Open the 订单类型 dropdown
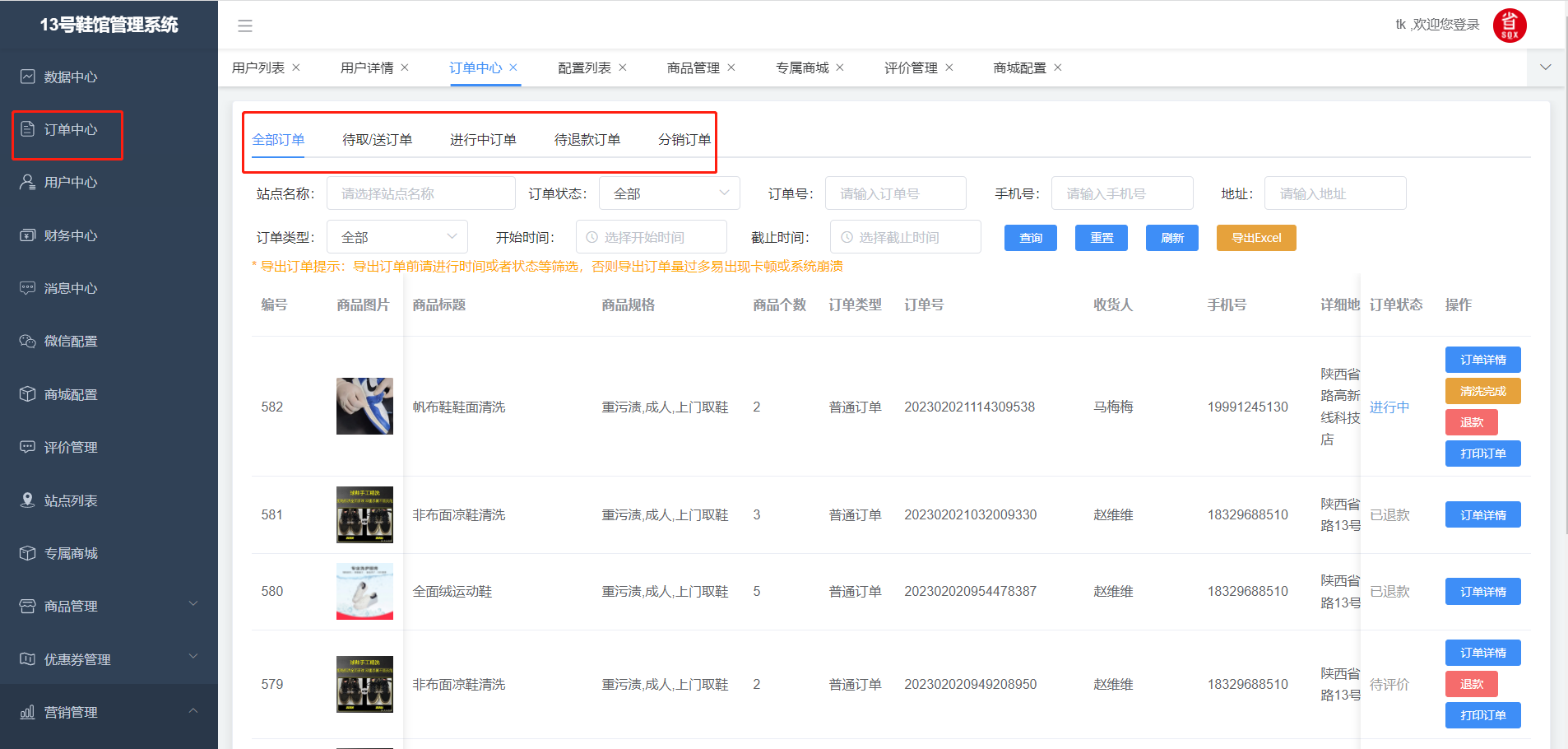Screen dimensions: 1568x749 397,237
